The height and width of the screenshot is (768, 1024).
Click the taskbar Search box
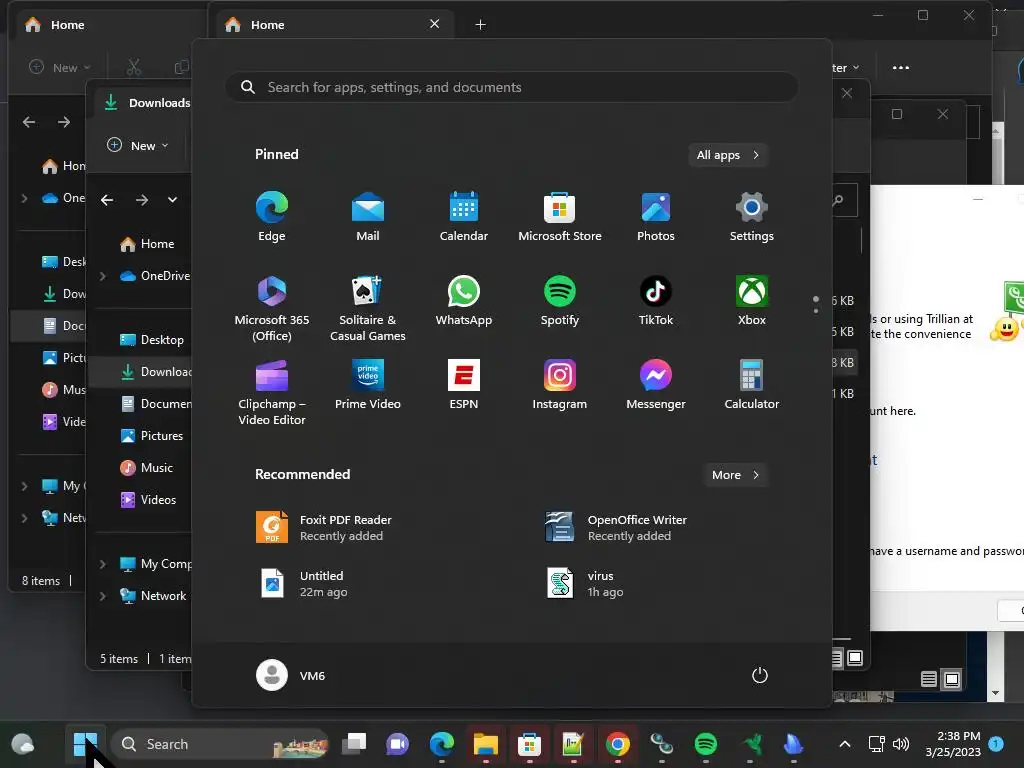pos(220,744)
